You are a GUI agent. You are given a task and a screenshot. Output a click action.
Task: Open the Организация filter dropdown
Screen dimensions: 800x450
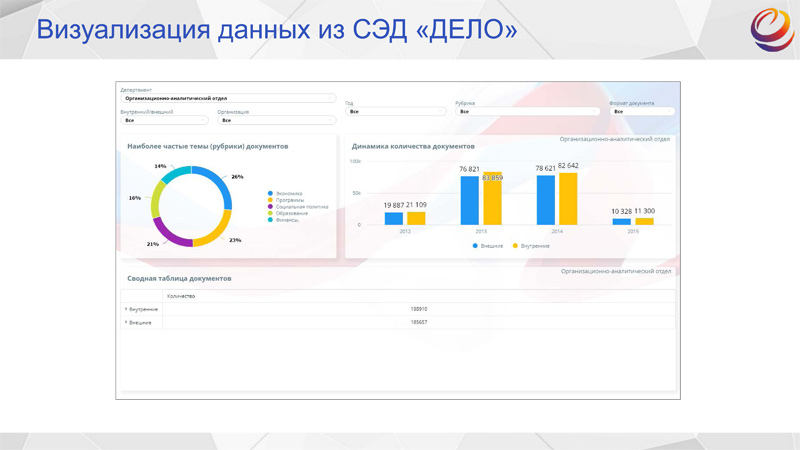point(277,120)
